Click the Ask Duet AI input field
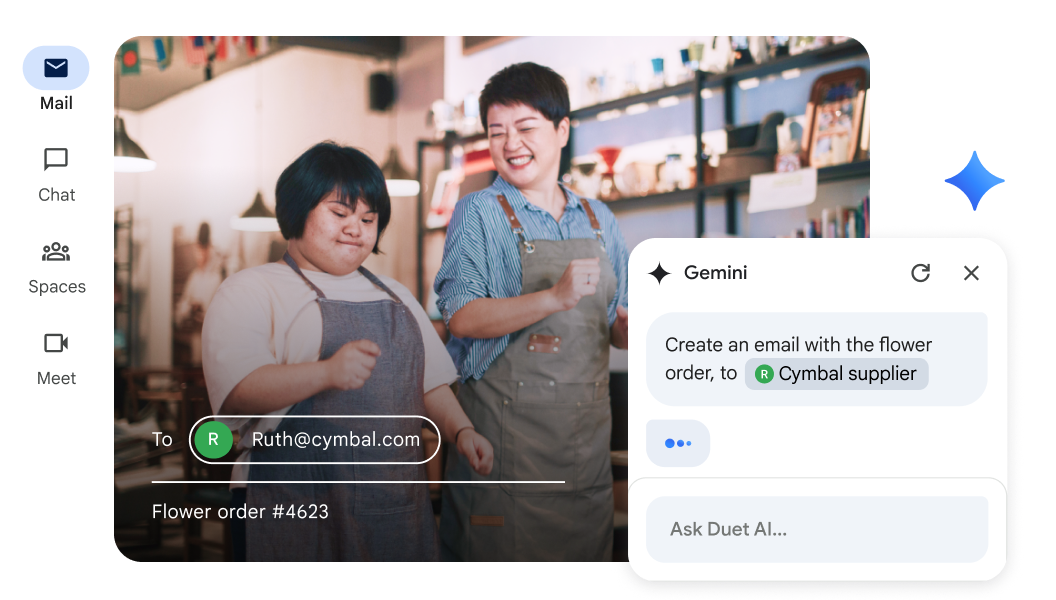The width and height of the screenshot is (1056, 600). 817,529
